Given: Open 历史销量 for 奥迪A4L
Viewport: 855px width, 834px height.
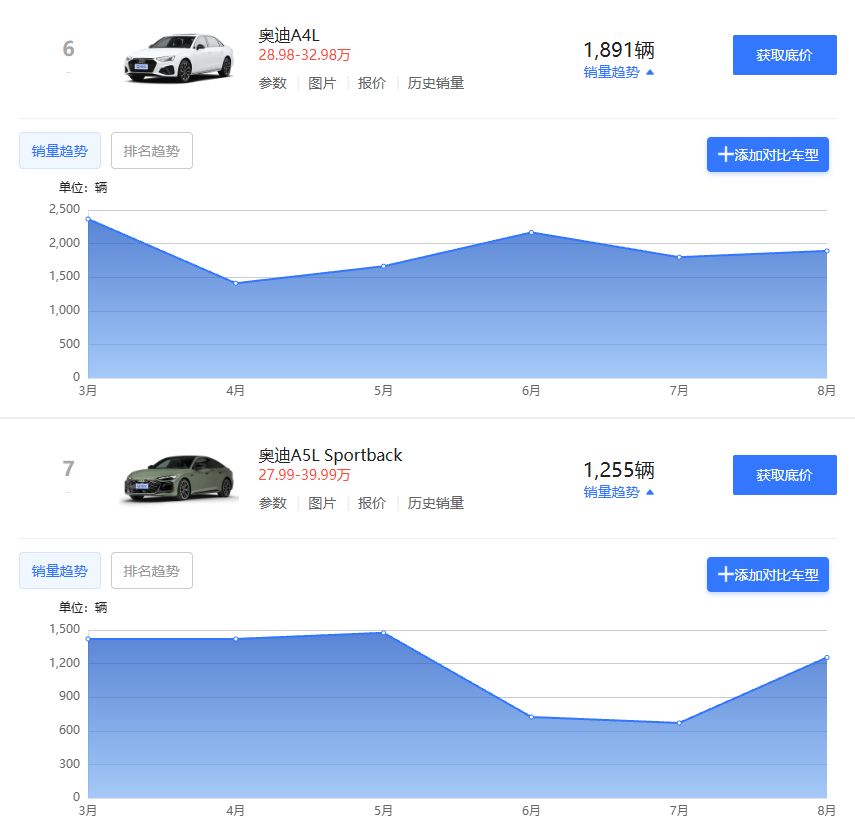Looking at the screenshot, I should pyautogui.click(x=436, y=83).
